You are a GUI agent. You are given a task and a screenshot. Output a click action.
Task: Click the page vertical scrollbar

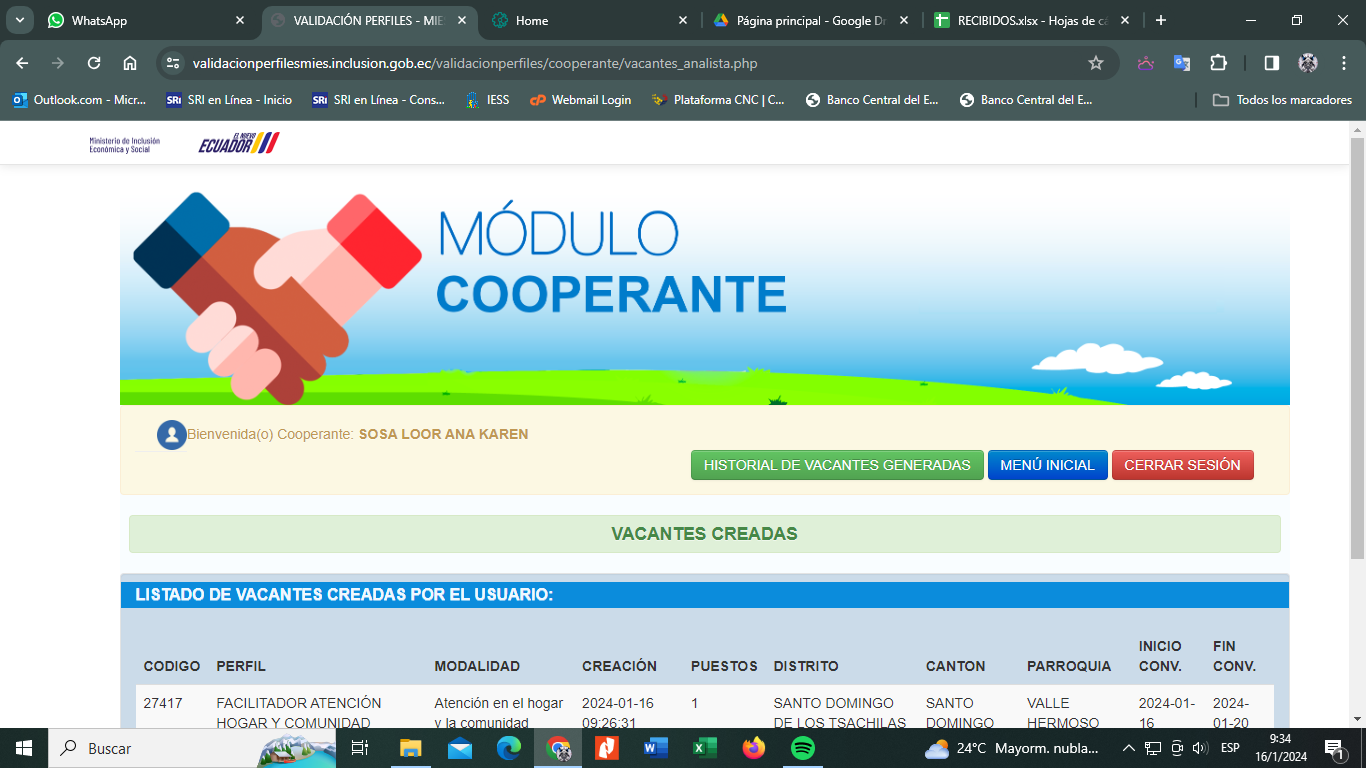tap(1357, 350)
